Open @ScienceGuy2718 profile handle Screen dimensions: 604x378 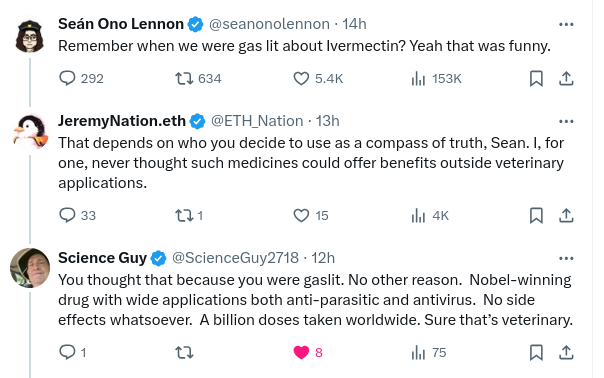235,258
